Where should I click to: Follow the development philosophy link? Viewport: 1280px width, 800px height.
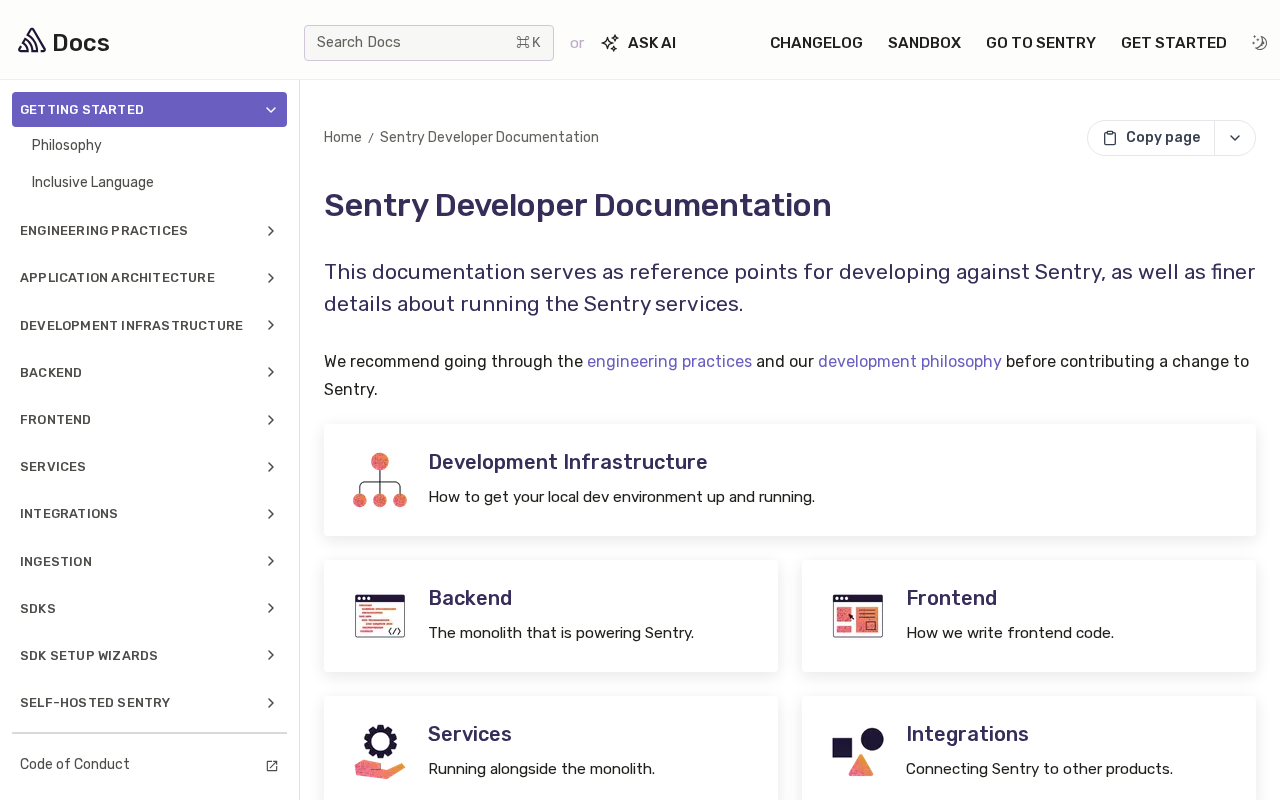(910, 361)
